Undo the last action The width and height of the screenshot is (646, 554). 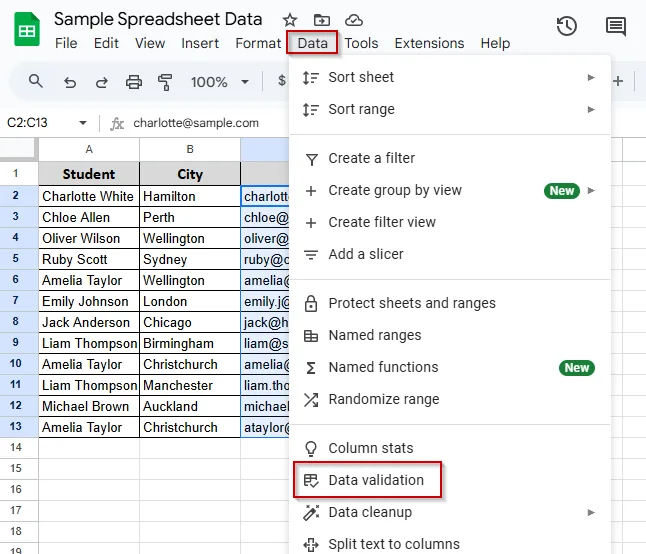[70, 82]
